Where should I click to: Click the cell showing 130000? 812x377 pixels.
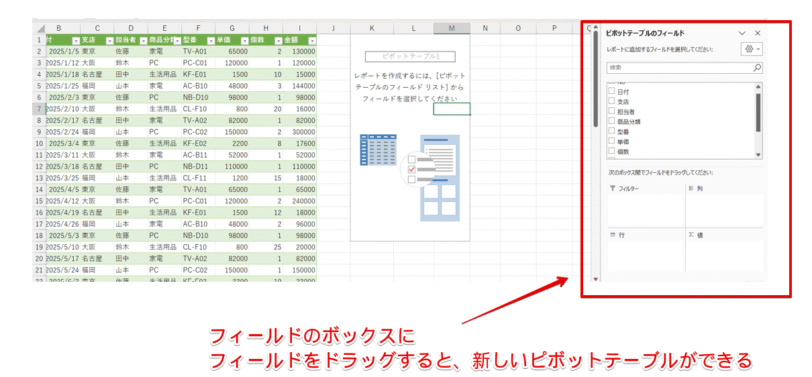click(299, 52)
